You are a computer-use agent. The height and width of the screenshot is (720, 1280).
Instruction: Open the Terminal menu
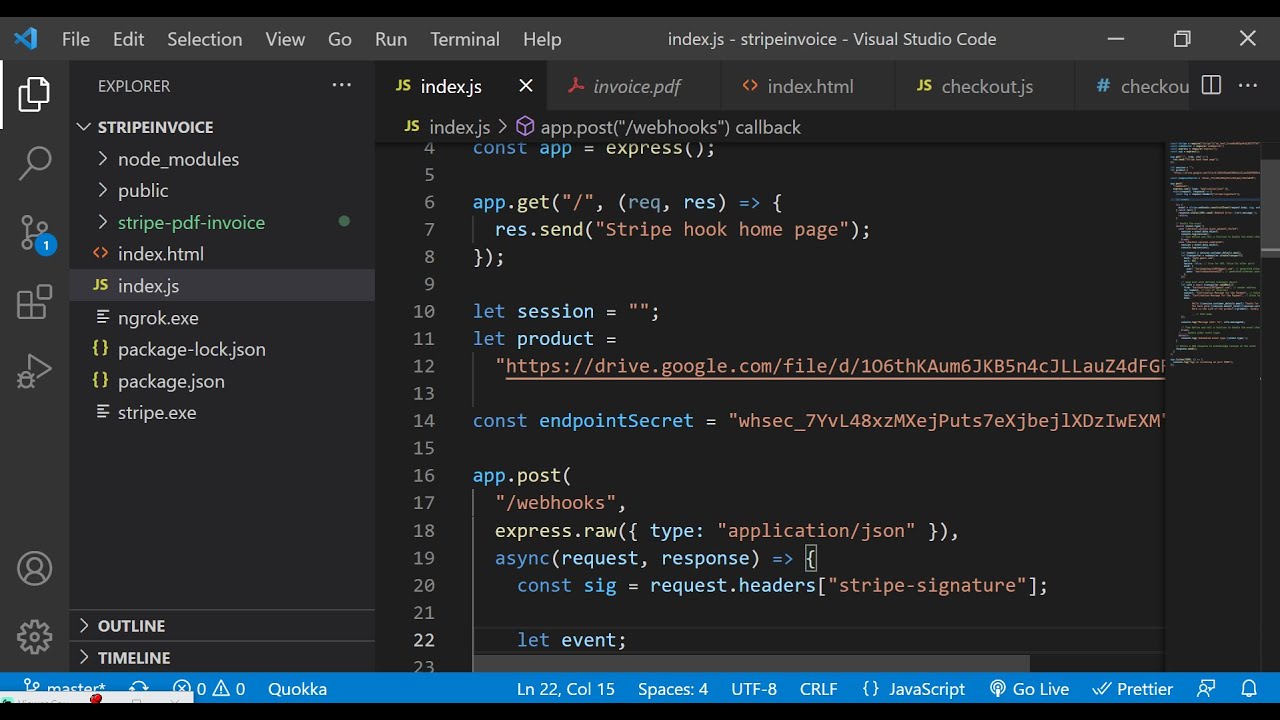click(x=464, y=39)
